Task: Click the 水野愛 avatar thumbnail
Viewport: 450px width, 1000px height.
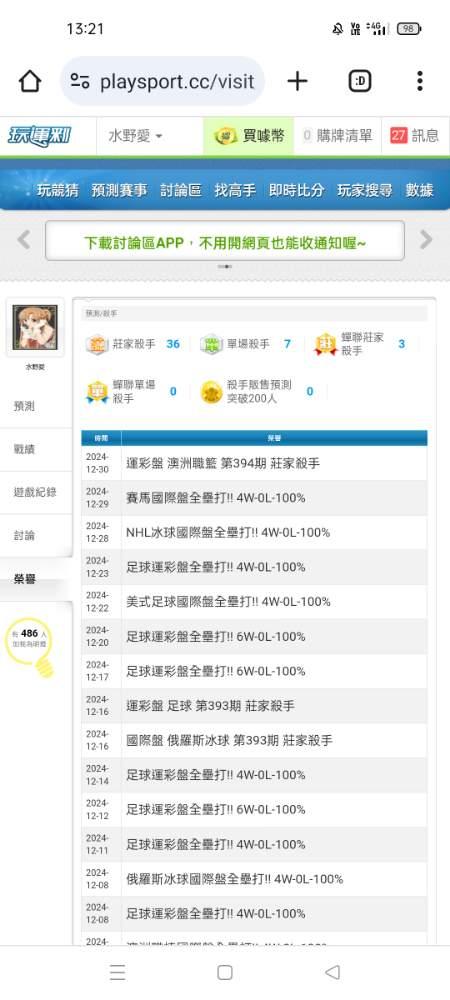Action: click(x=35, y=327)
